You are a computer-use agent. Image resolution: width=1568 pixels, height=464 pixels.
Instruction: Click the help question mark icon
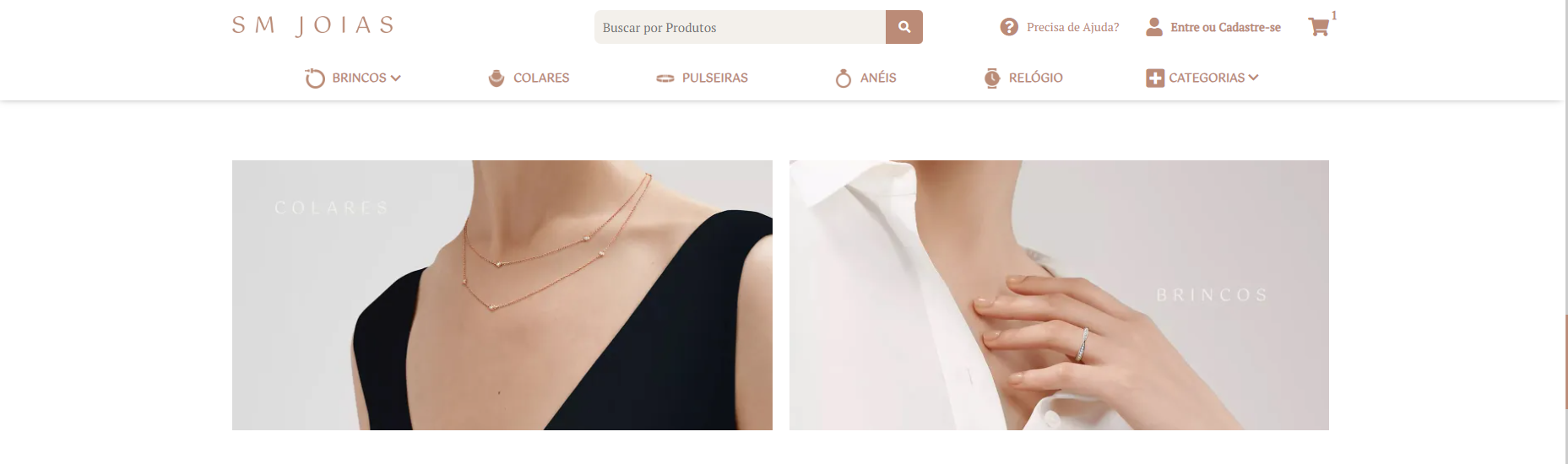pos(1009,27)
